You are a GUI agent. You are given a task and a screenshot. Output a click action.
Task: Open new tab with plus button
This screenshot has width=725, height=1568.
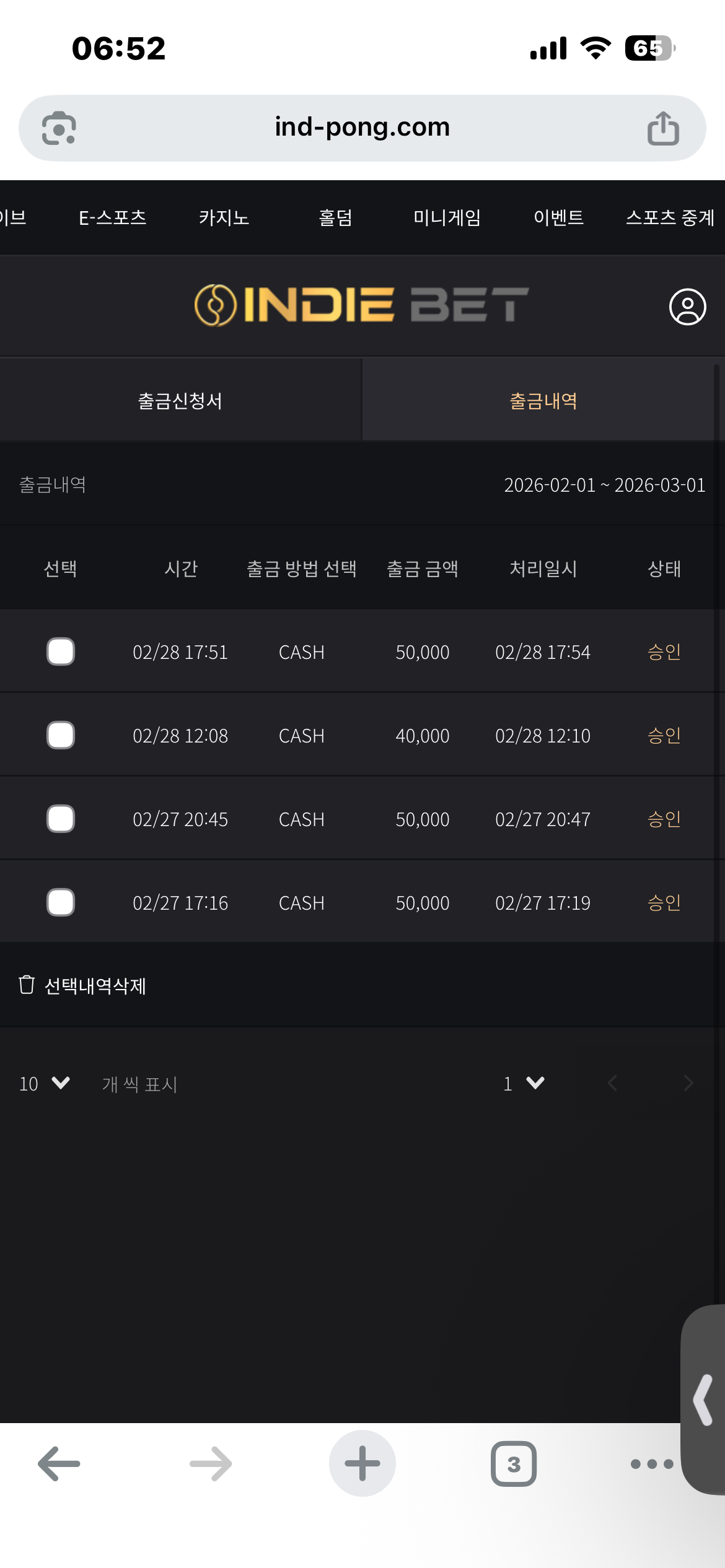tap(362, 1463)
